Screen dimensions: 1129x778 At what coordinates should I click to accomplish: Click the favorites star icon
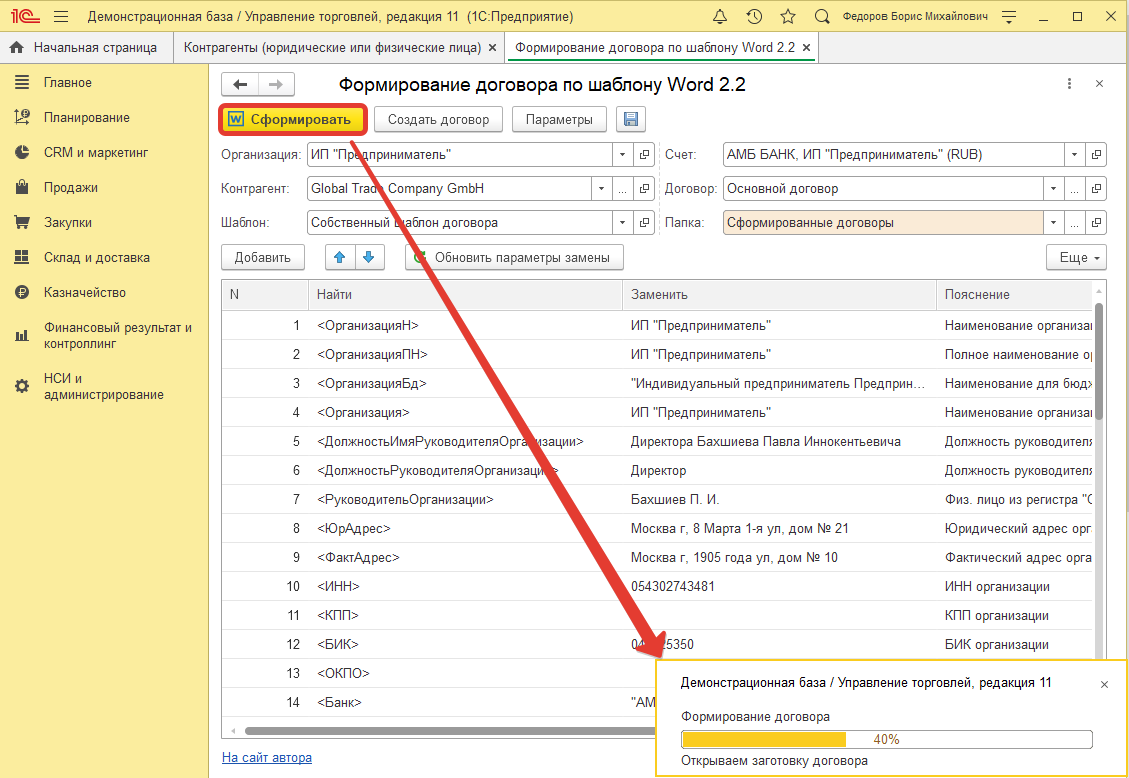[x=788, y=17]
